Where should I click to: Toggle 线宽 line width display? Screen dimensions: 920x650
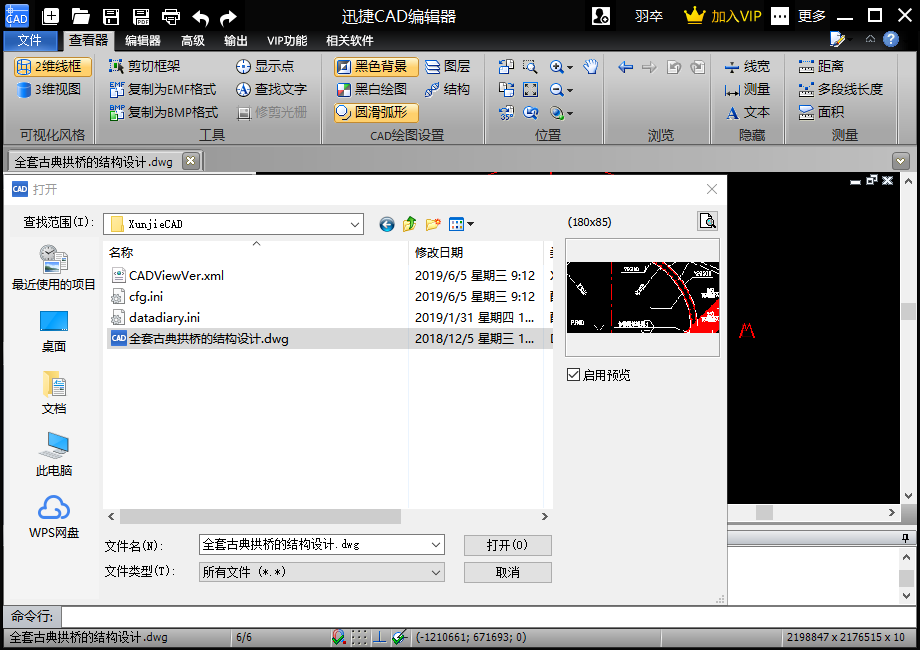747,66
